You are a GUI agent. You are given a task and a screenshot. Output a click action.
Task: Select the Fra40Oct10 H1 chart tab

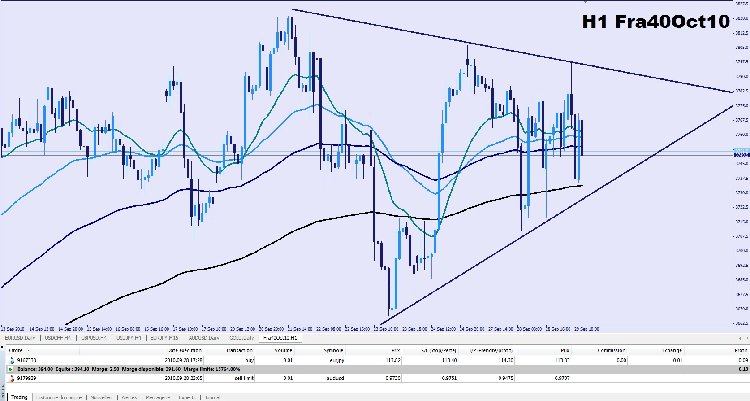[x=280, y=338]
